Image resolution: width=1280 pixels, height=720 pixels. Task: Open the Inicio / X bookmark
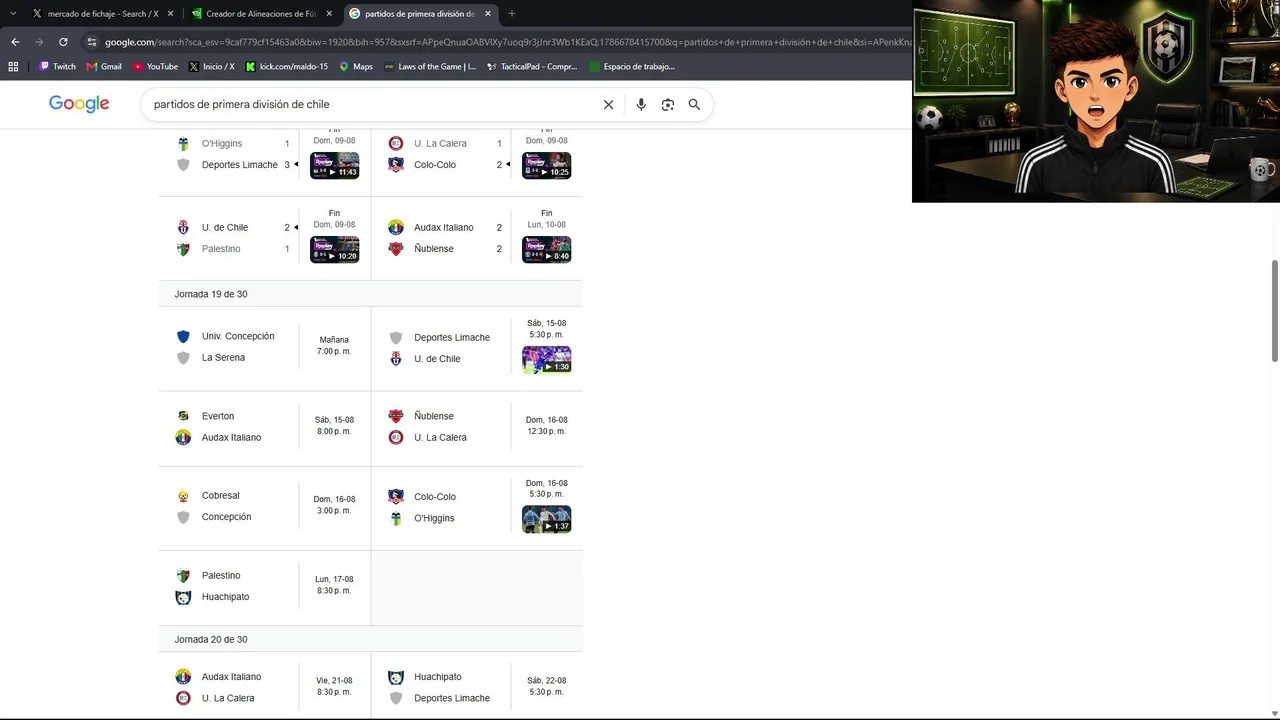tap(212, 67)
